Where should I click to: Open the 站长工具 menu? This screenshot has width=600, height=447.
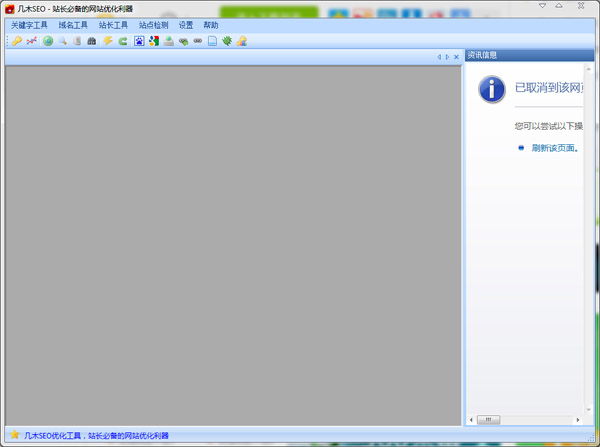(113, 25)
